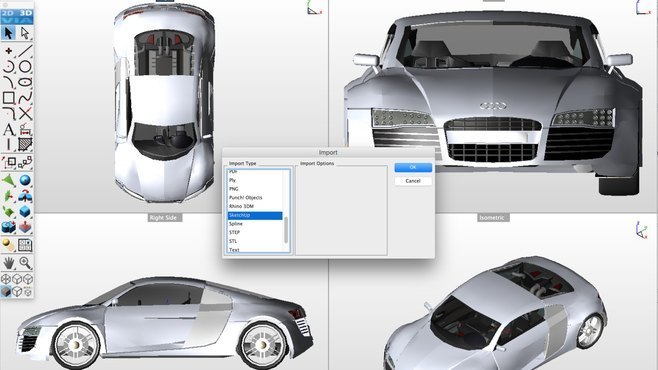Cancel the Import dialog
This screenshot has height=370, width=658.
point(413,181)
